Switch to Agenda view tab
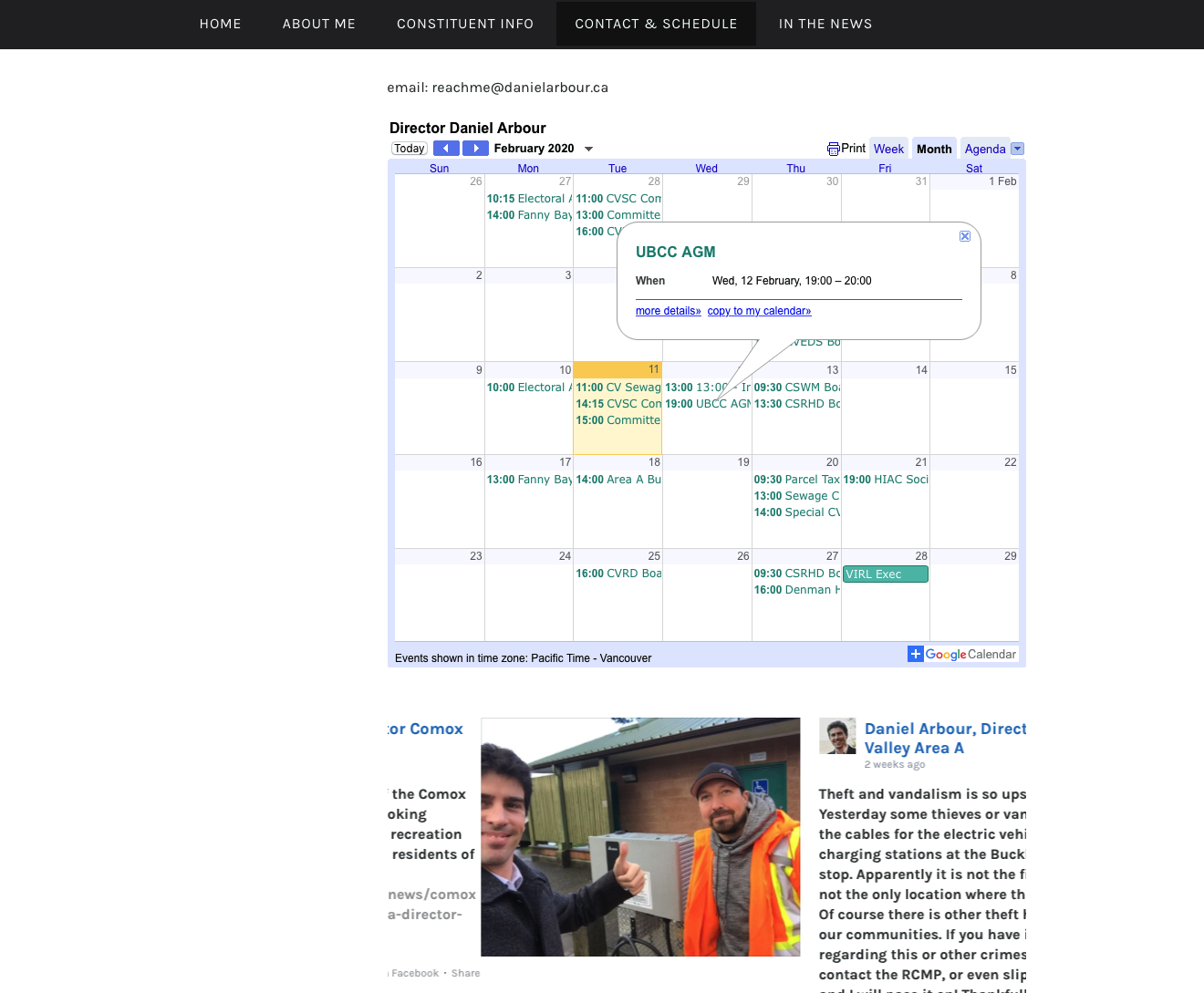This screenshot has width=1204, height=993. [x=984, y=149]
